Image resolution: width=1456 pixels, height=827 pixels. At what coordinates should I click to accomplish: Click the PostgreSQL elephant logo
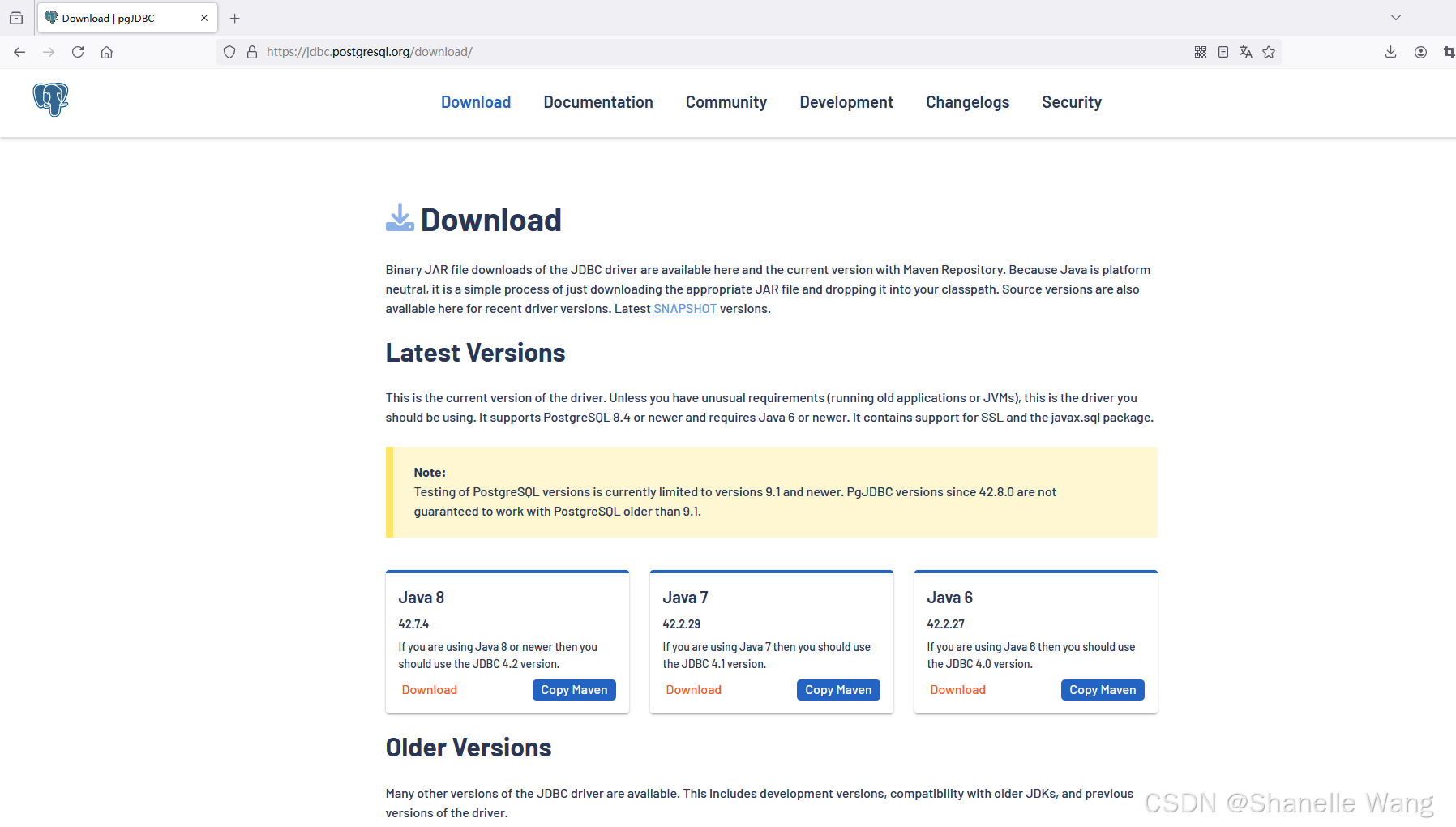point(50,100)
